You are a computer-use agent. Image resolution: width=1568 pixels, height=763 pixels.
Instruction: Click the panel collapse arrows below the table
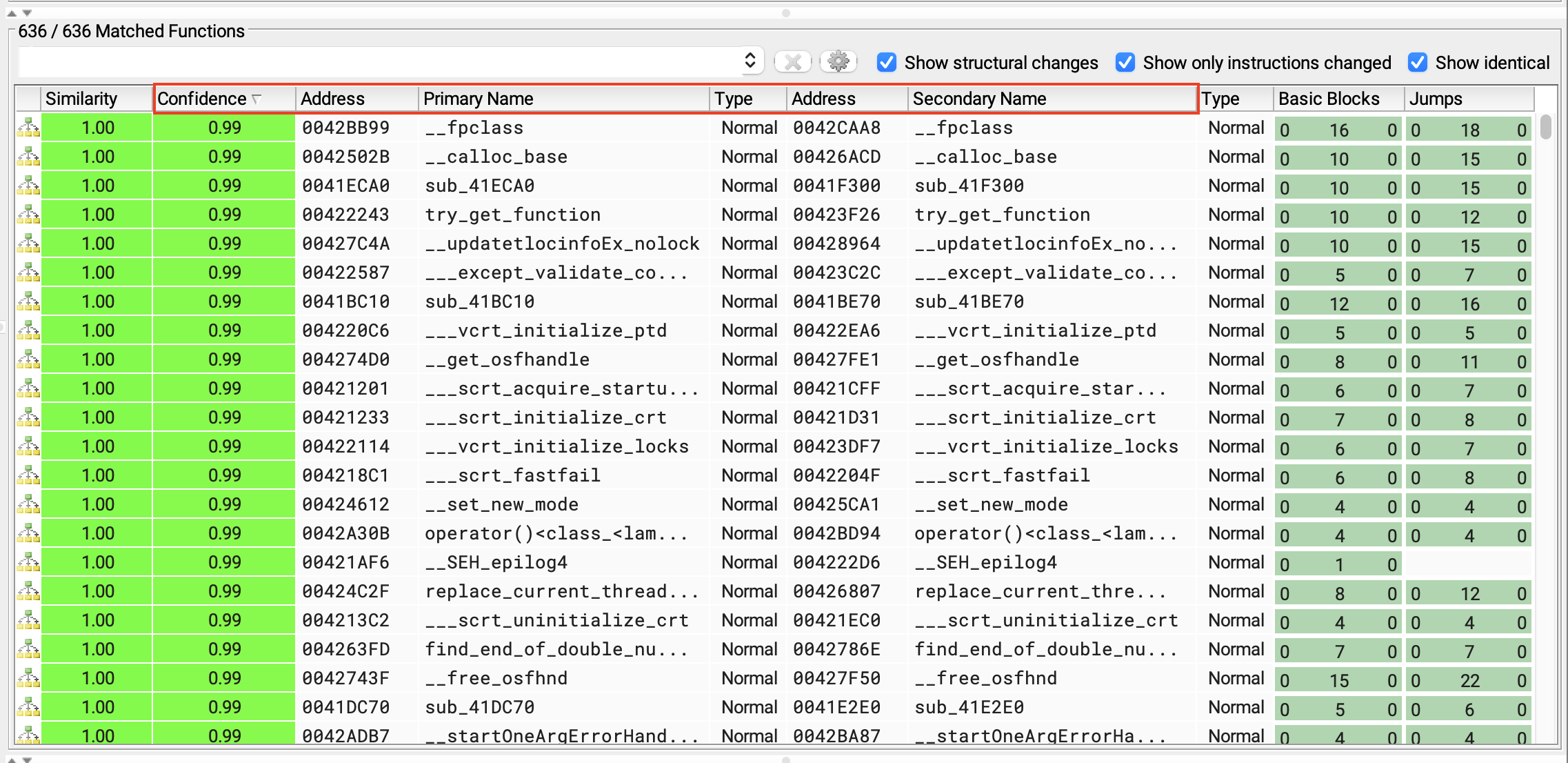(19, 759)
